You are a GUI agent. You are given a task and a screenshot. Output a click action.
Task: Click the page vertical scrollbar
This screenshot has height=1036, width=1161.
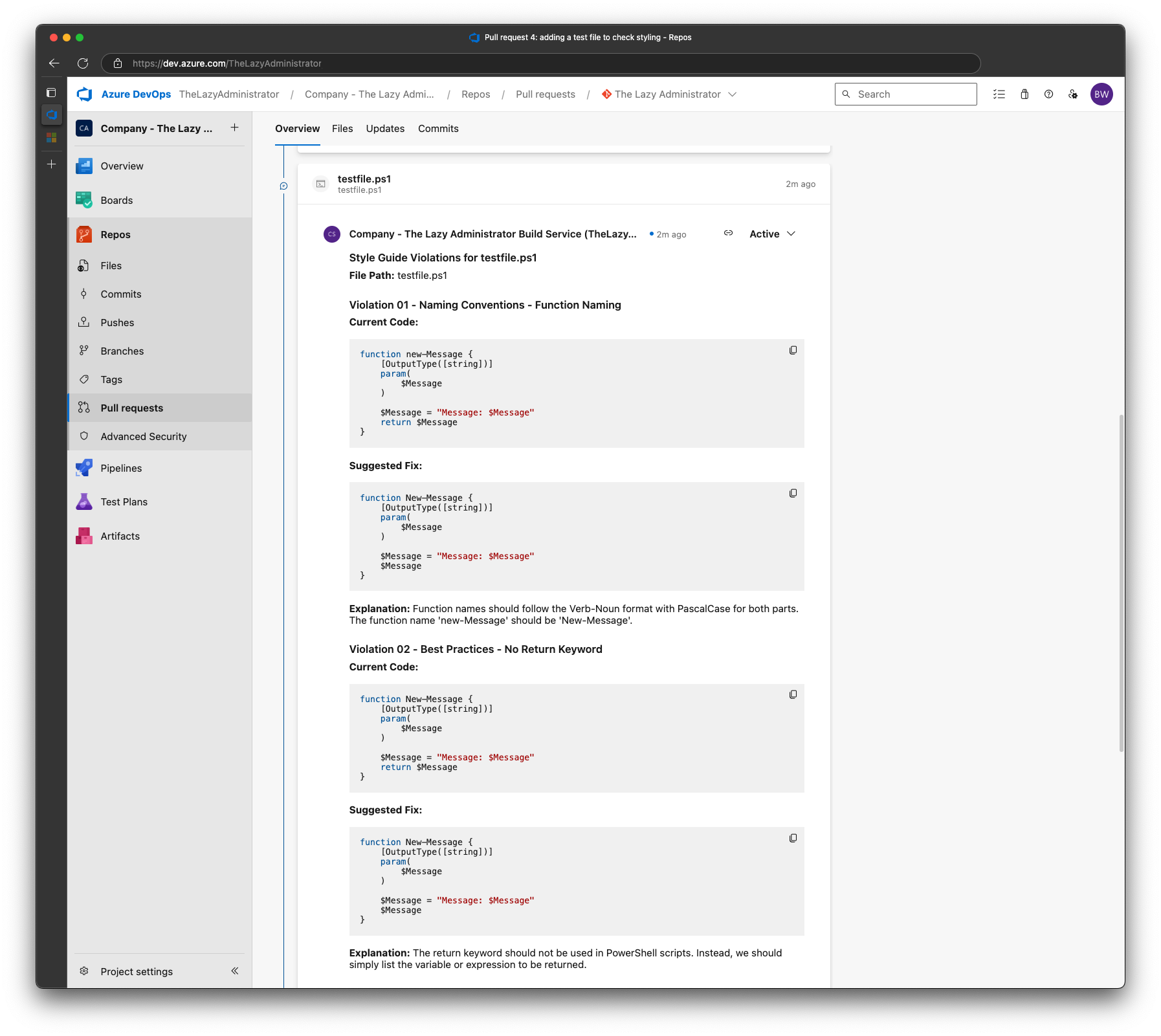1121,583
